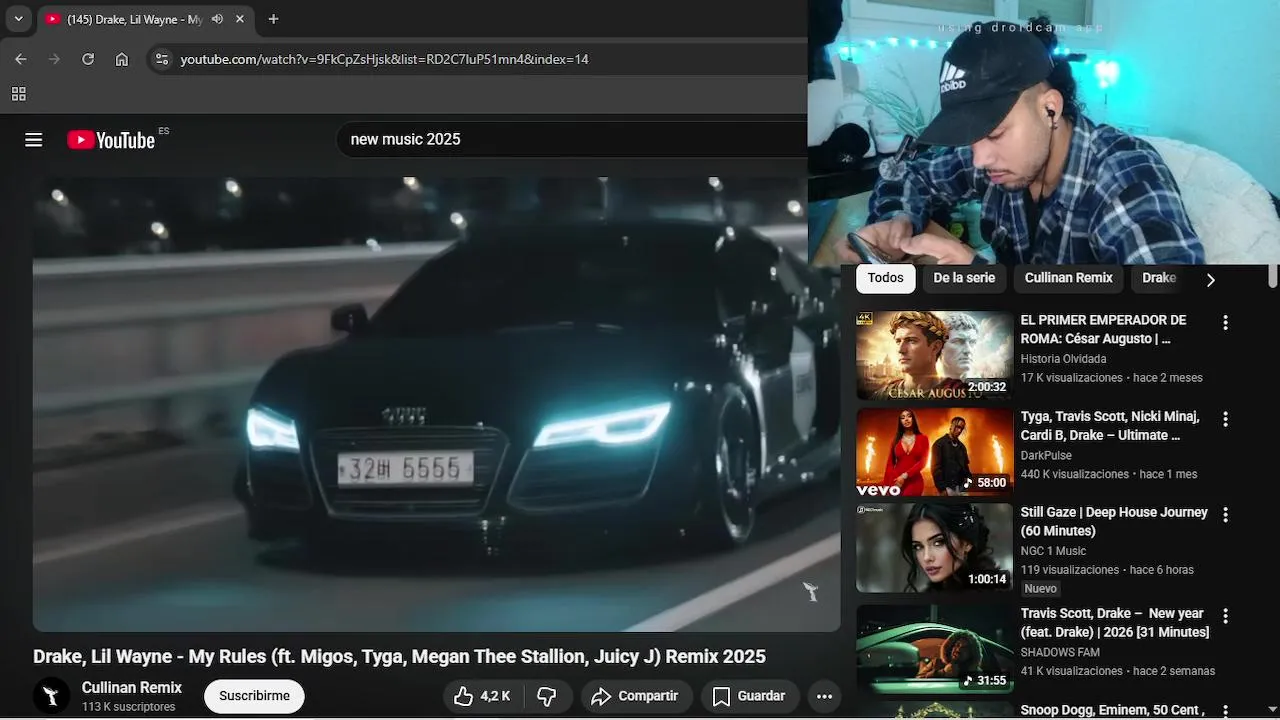
Task: Open title Still Gaze Deep House Journey
Action: coord(1114,521)
